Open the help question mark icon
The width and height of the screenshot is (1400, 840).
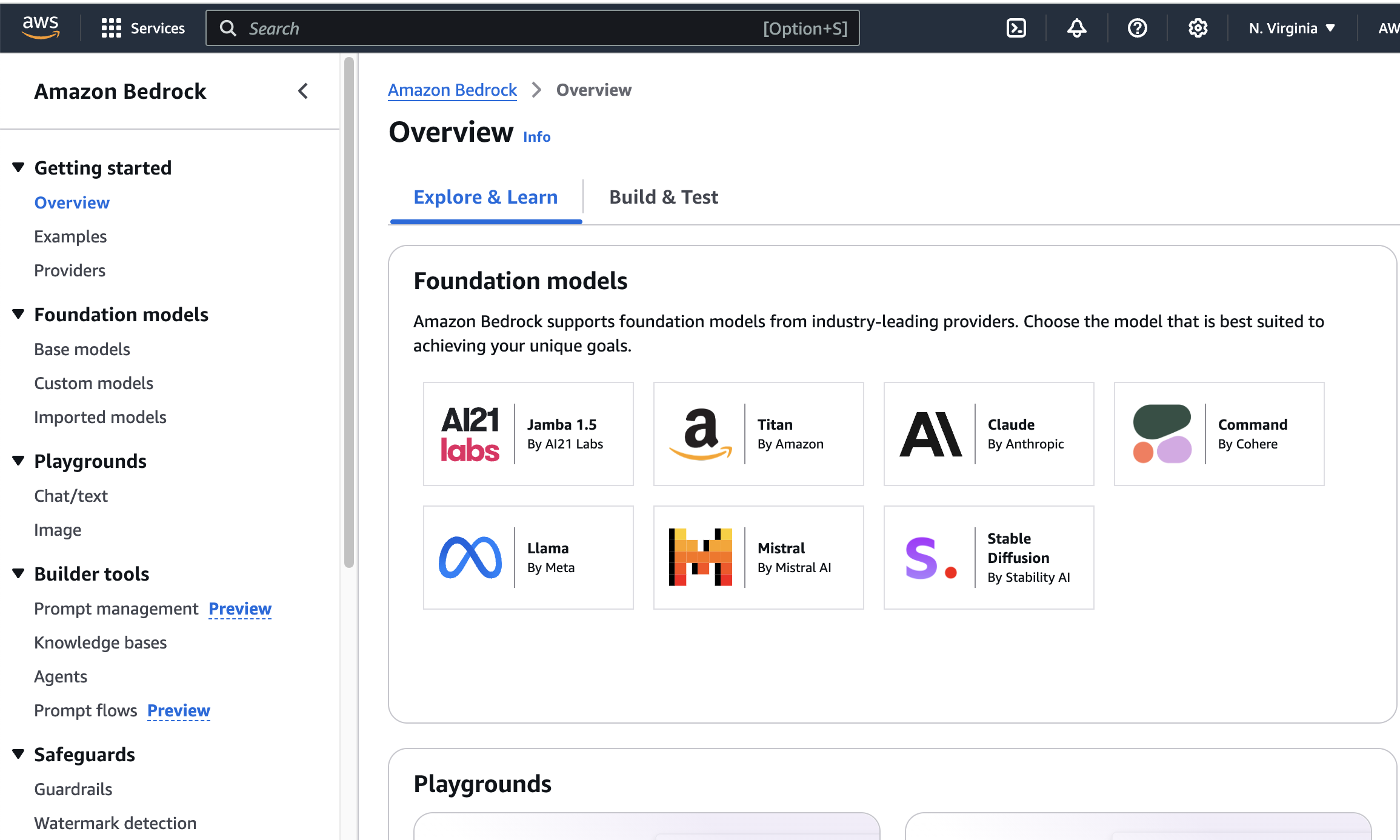click(x=1138, y=28)
